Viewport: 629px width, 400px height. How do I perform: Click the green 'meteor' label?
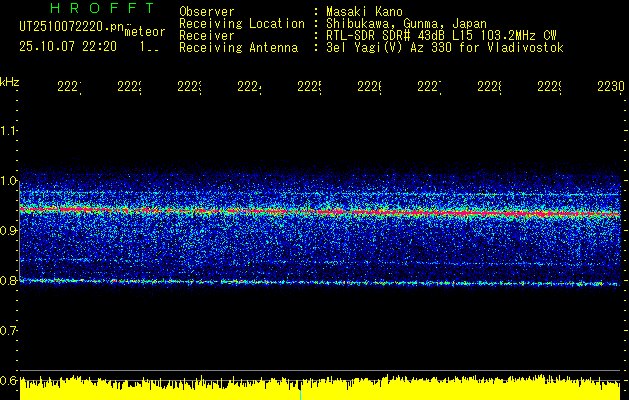point(145,32)
